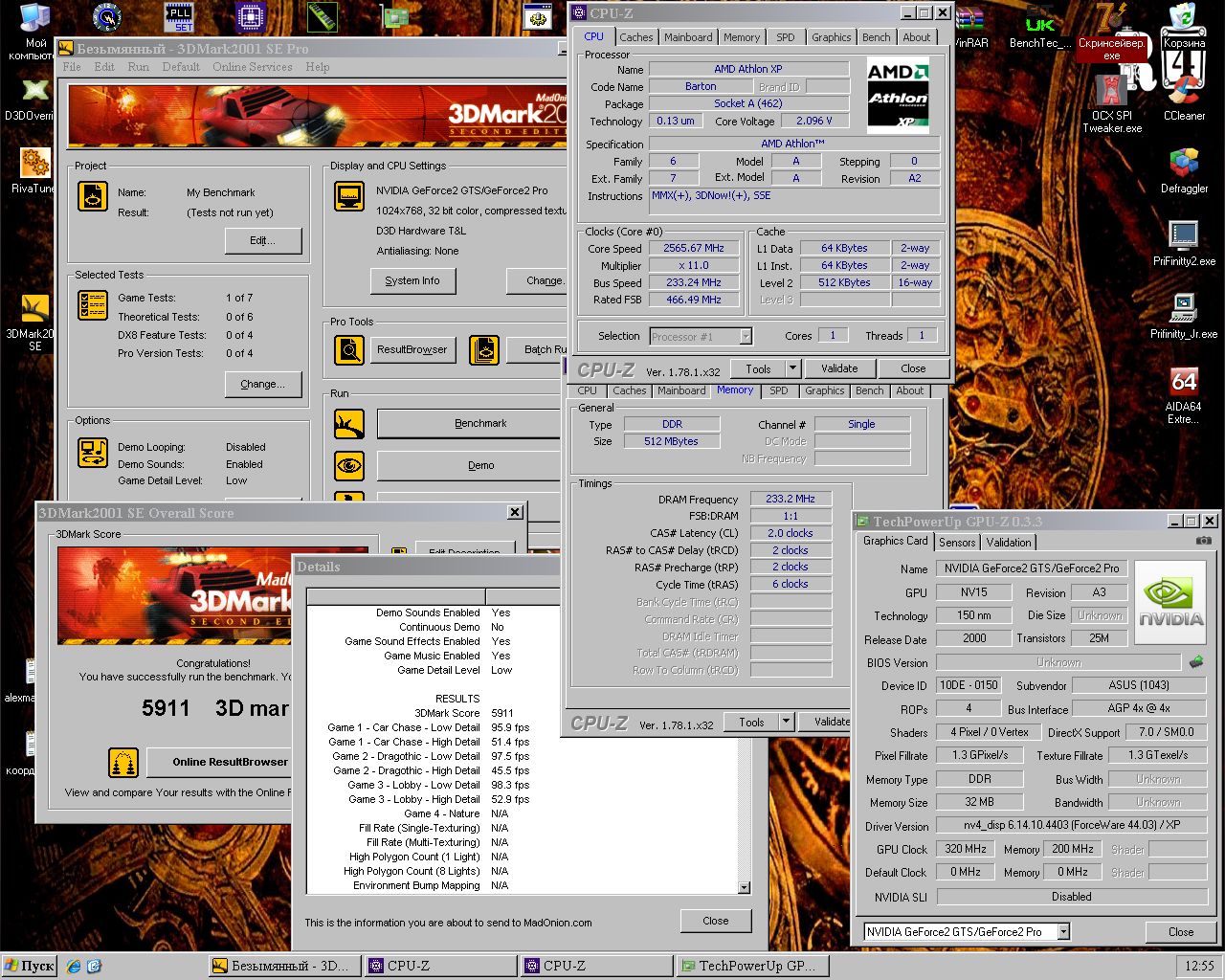Open the green memory stick desktop icon

point(322,17)
